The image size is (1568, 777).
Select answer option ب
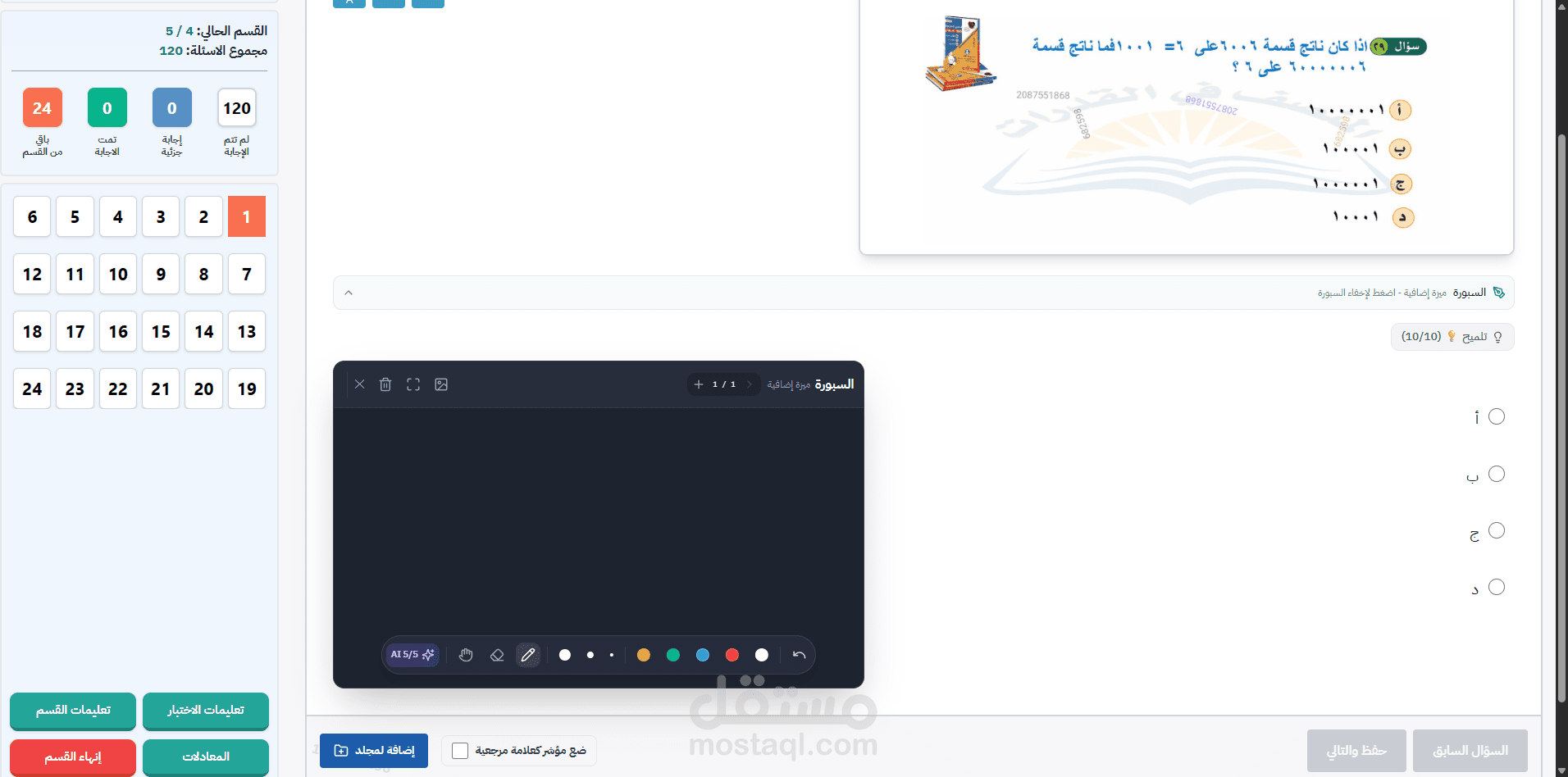1497,474
